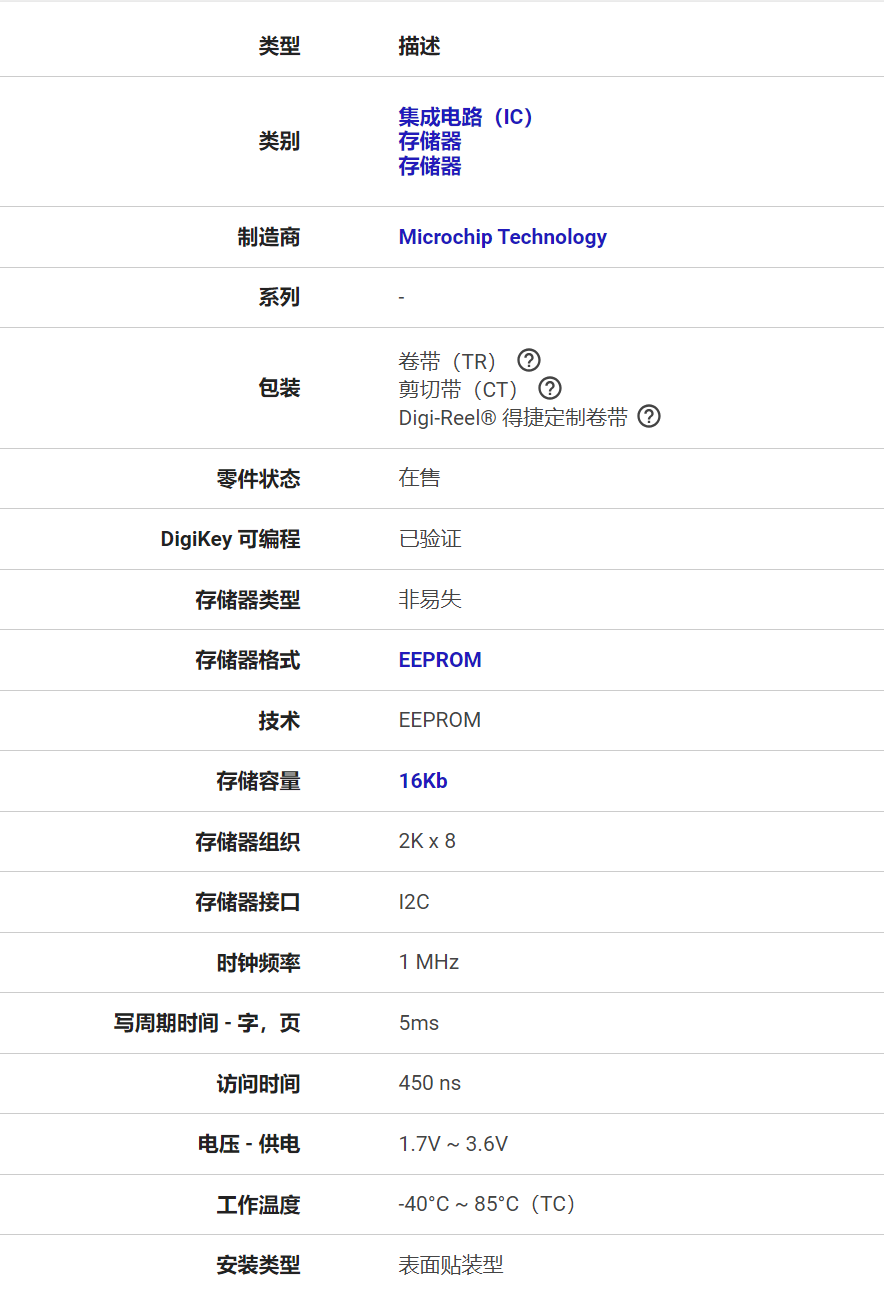Select the I2C 存储器接口 value
The height and width of the screenshot is (1295, 884).
point(414,902)
